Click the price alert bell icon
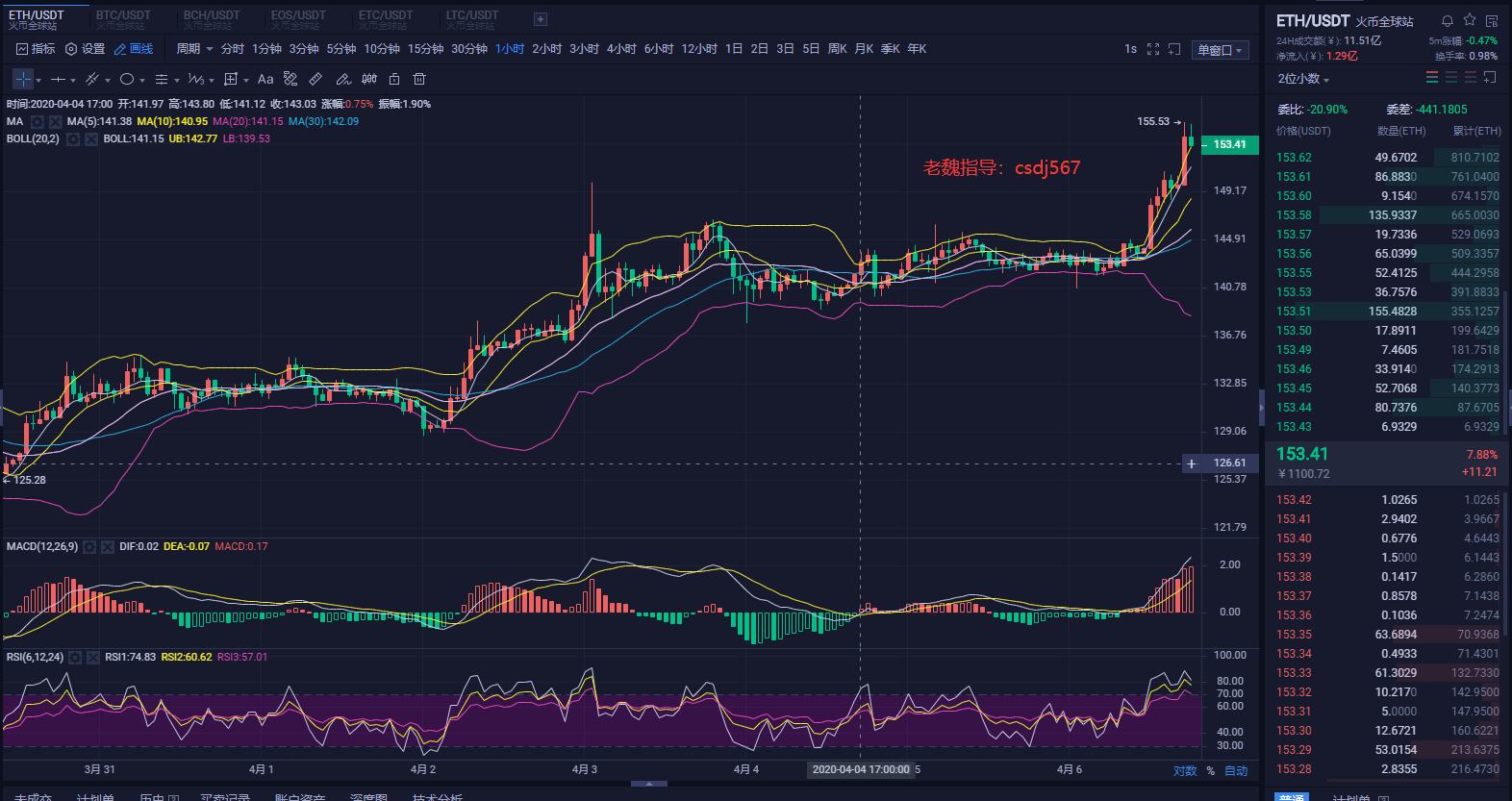The image size is (1512, 801). (x=1447, y=20)
